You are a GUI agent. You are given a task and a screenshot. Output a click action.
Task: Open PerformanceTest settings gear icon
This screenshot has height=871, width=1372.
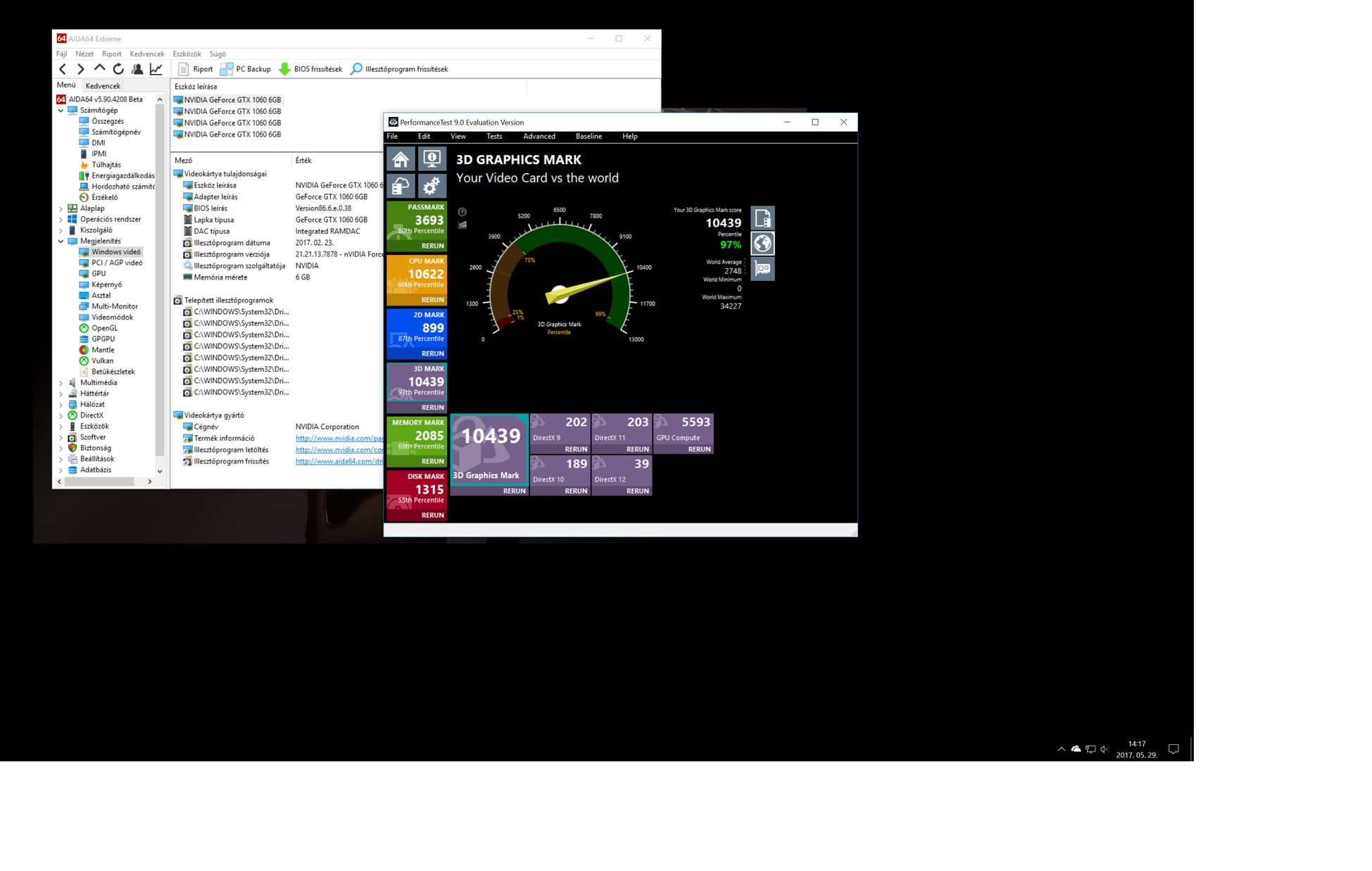coord(432,187)
